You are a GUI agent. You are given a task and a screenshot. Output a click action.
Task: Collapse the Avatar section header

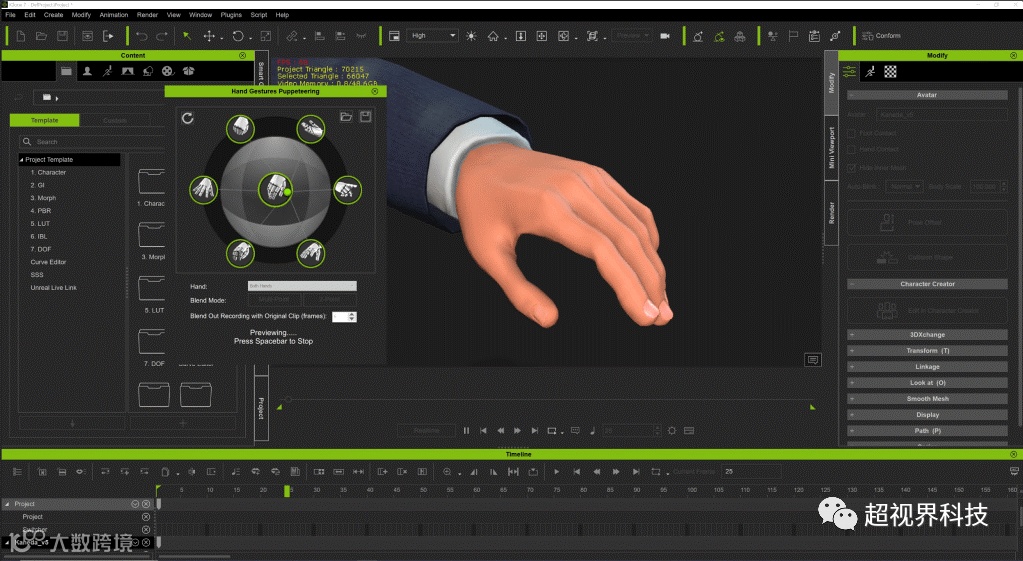tap(927, 95)
